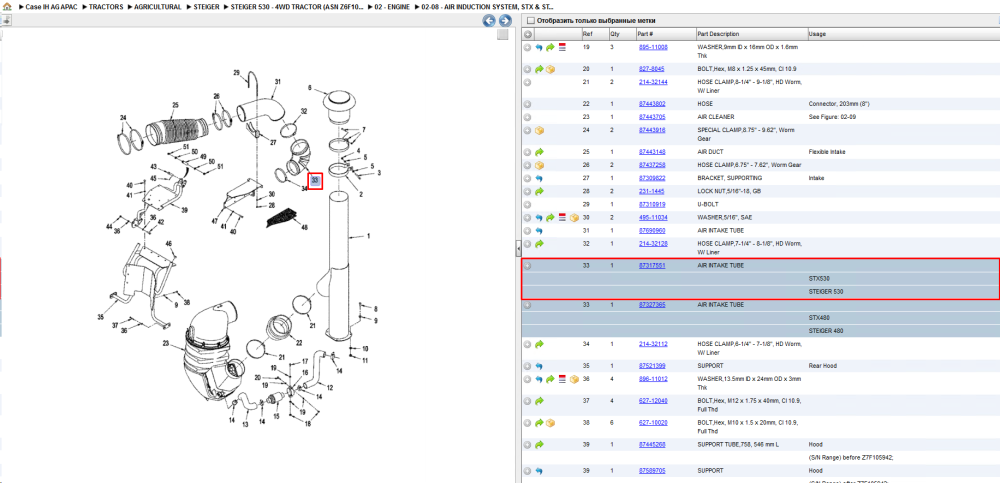Click blue arrow icon in row 19
This screenshot has height=483, width=1000.
coord(539,47)
